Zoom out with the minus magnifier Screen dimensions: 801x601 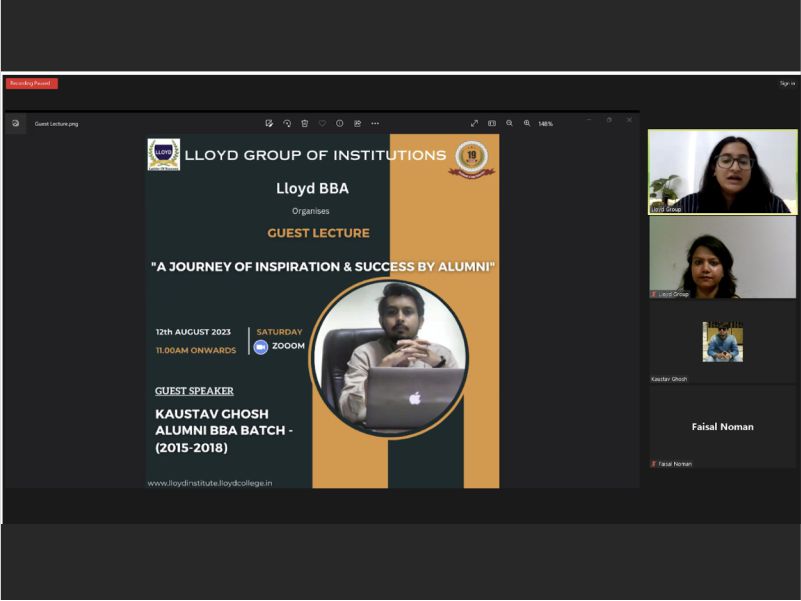coord(509,123)
